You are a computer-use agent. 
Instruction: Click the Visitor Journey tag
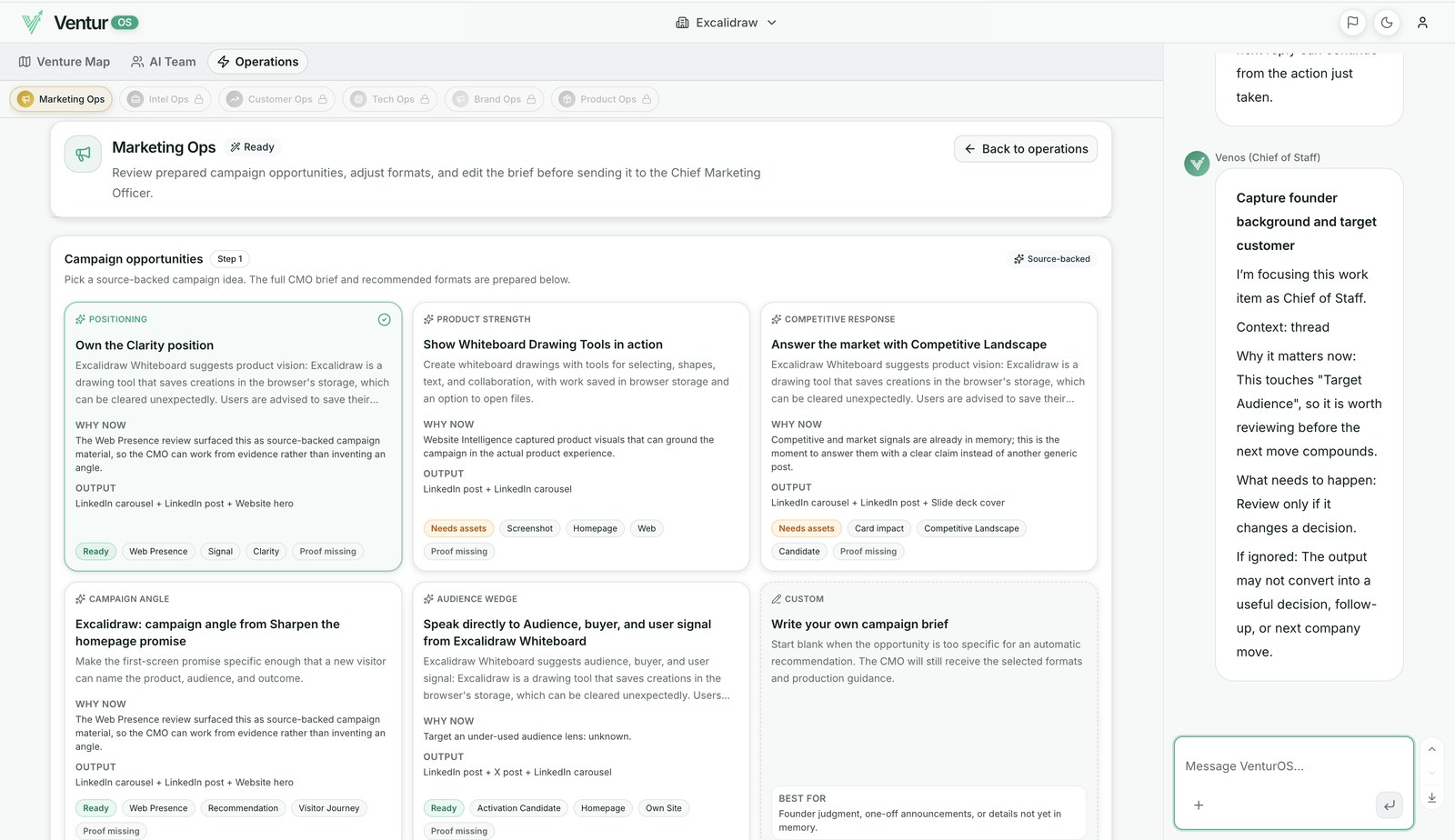click(329, 808)
